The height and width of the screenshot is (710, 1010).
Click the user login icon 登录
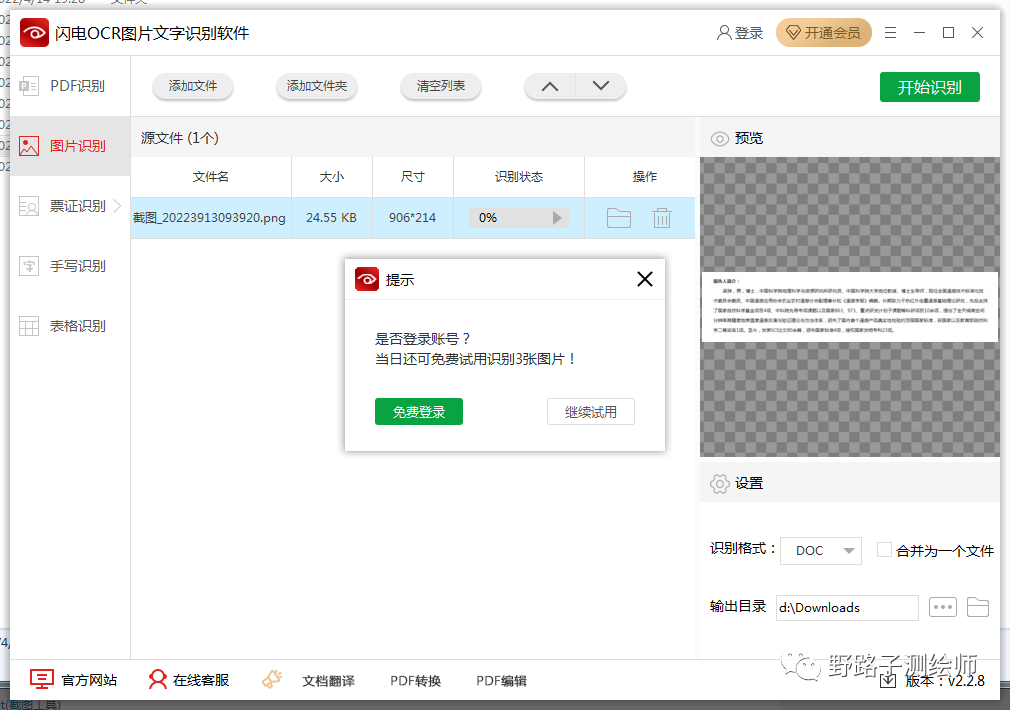click(739, 33)
